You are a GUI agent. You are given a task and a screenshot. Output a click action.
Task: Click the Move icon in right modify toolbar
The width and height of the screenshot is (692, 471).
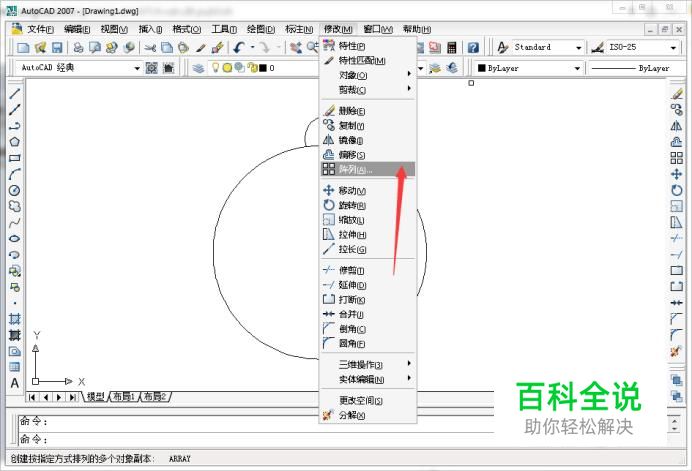point(676,174)
